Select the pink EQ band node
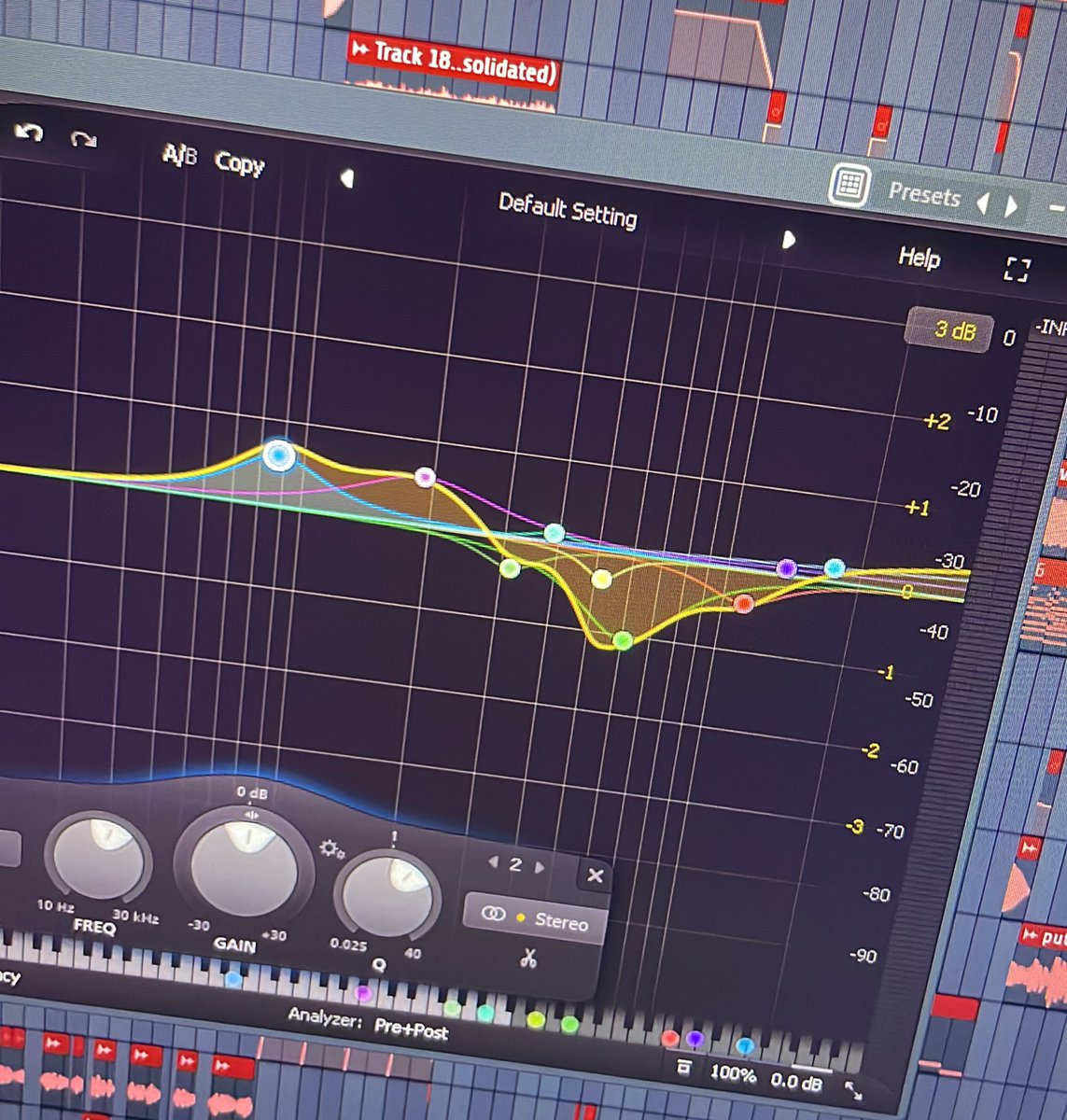Screen dimensions: 1067x1120 [425, 478]
